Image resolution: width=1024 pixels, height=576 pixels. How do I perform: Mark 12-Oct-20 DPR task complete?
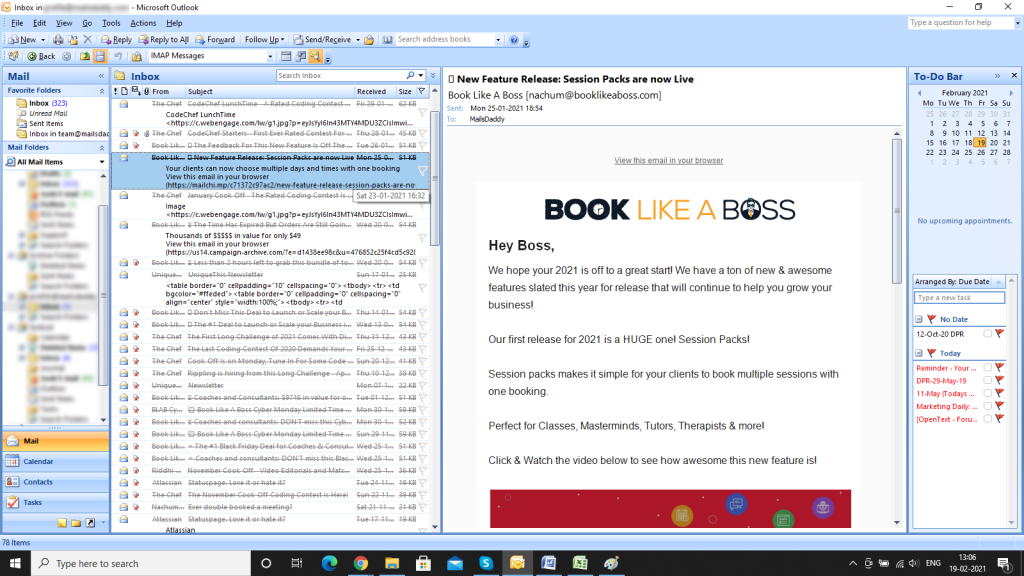[x=987, y=334]
